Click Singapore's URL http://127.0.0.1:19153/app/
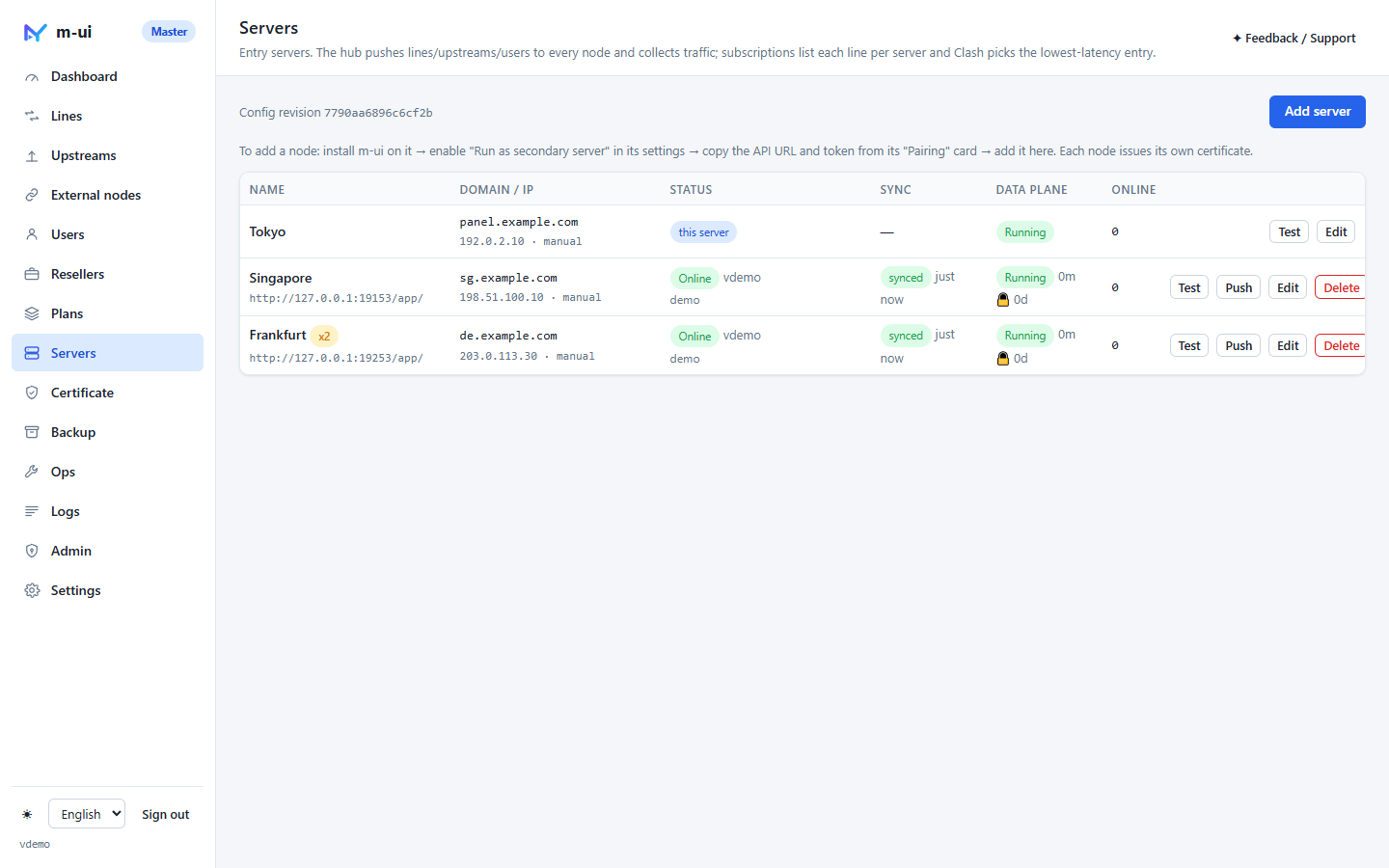Screen dimensions: 1389x868 (337, 298)
